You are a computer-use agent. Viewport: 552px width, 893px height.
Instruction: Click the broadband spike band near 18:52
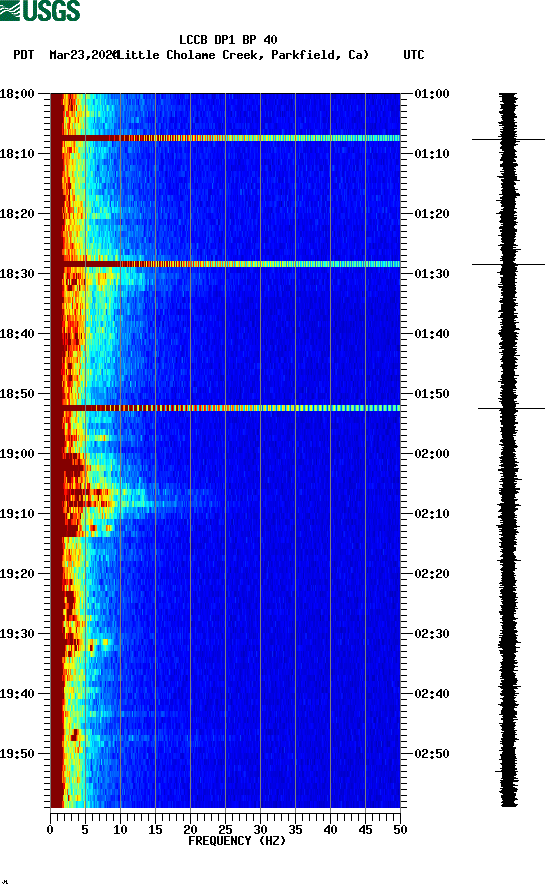tap(226, 408)
